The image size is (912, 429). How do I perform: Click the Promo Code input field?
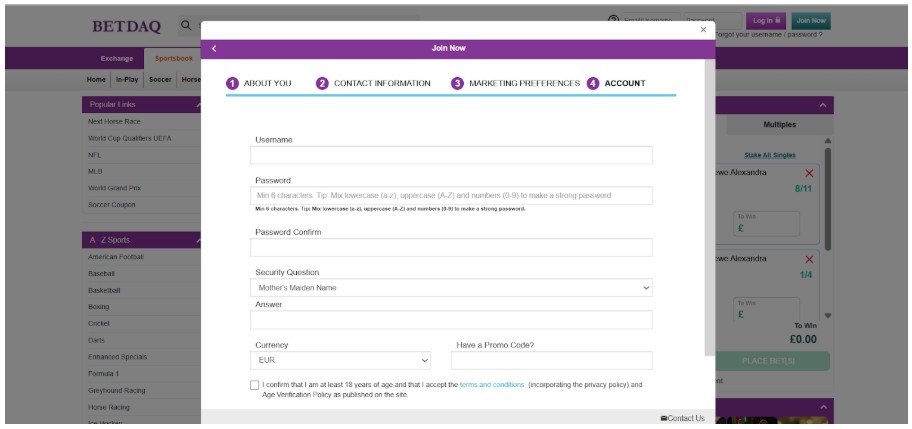click(x=551, y=360)
